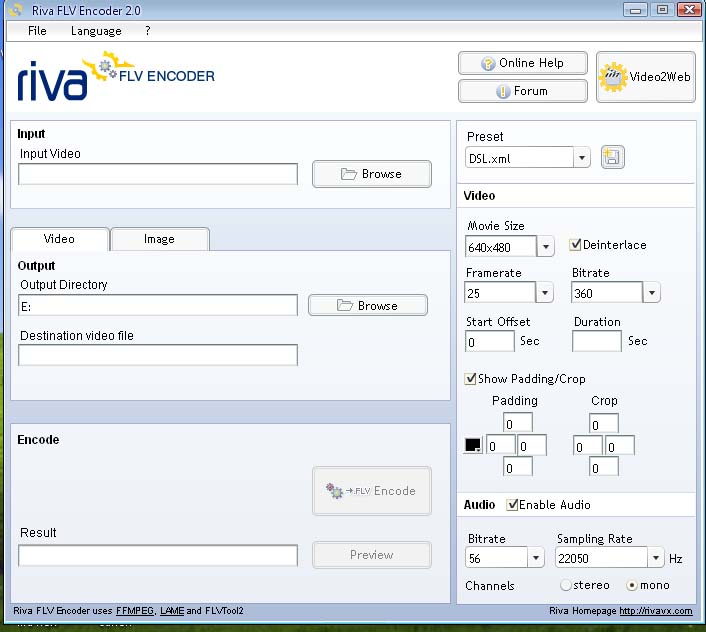The width and height of the screenshot is (706, 632).
Task: Open the Movie Size dropdown arrow
Action: tap(546, 246)
